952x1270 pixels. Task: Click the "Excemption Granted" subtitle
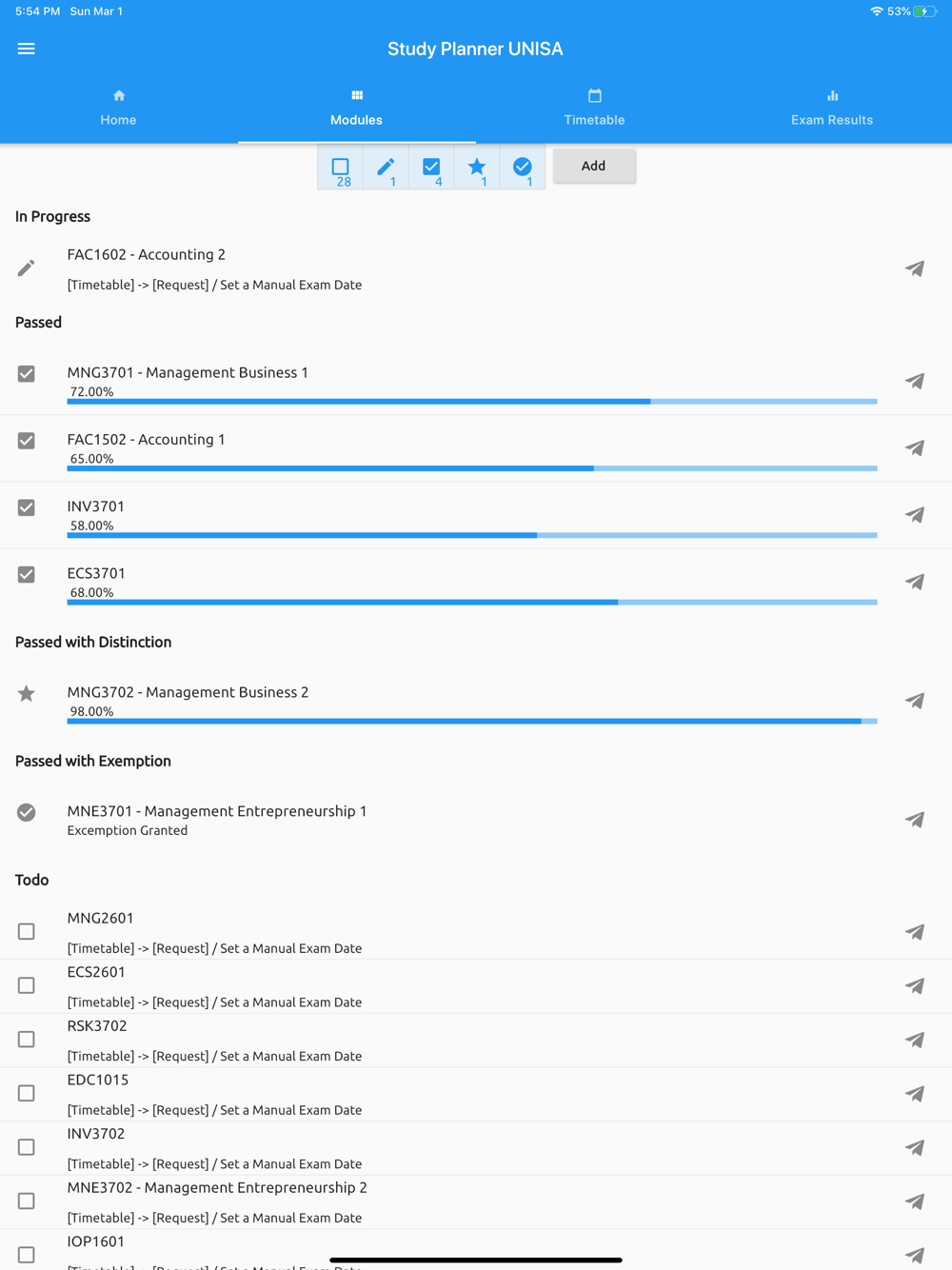click(128, 830)
